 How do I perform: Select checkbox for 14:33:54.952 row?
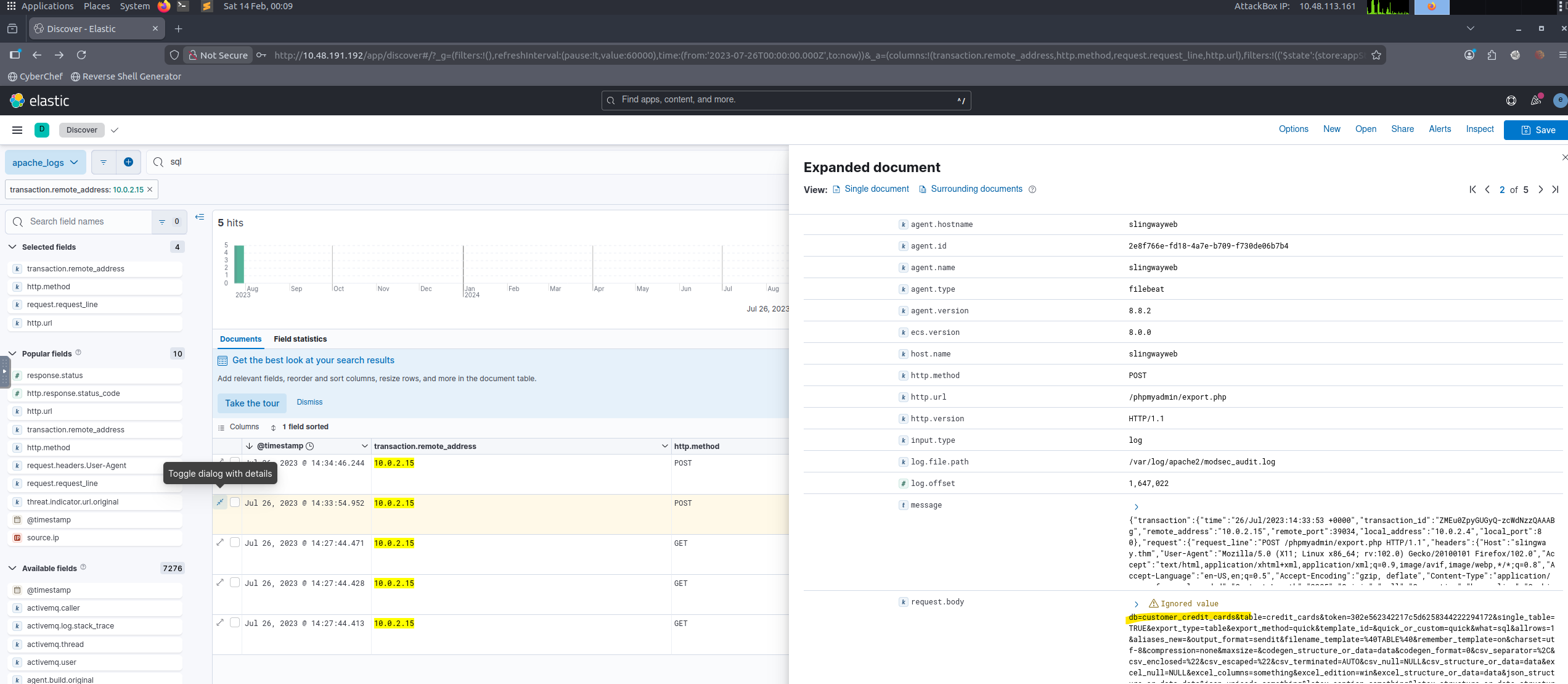[x=235, y=503]
